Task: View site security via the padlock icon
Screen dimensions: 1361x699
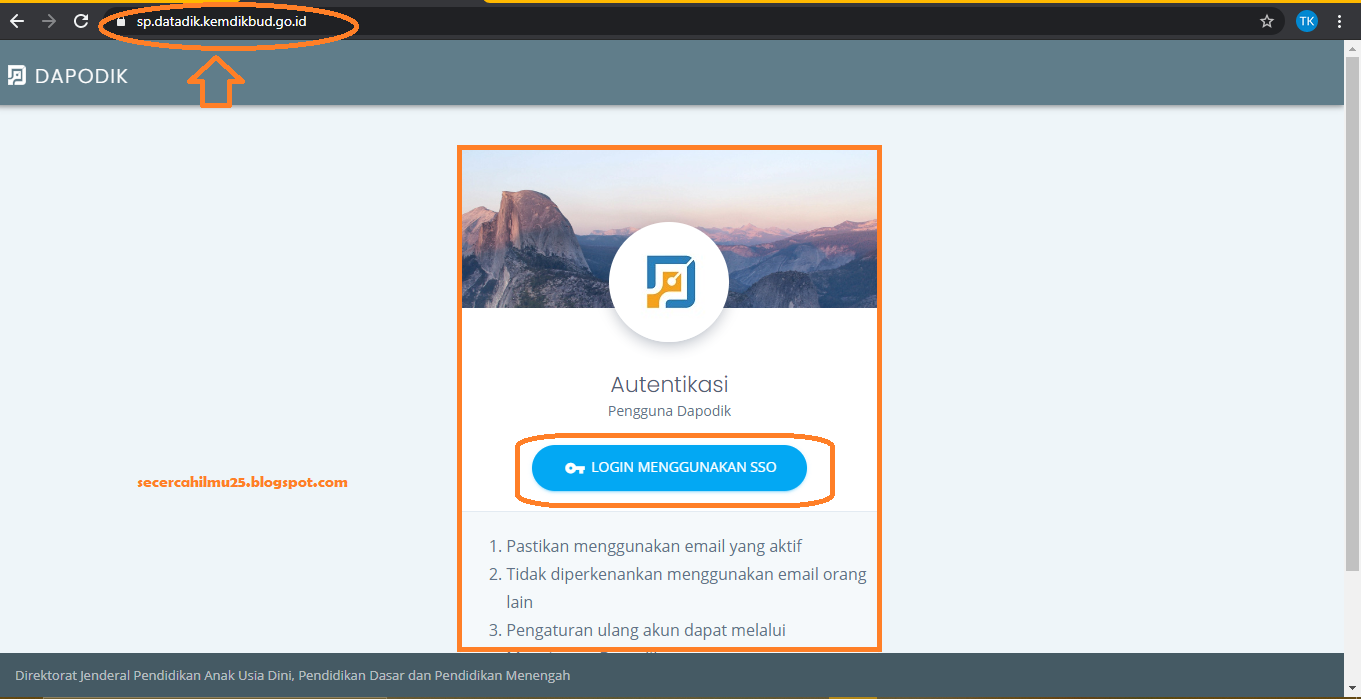Action: (x=121, y=21)
